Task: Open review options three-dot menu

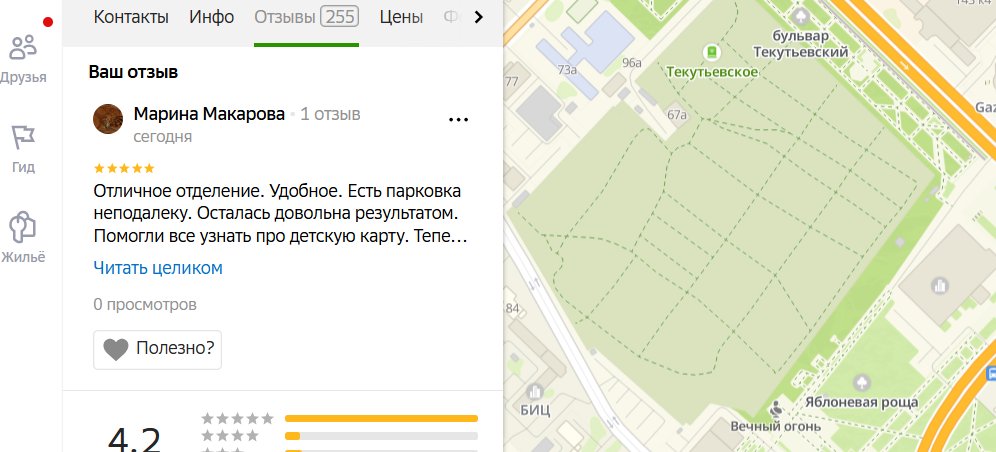Action: [459, 119]
